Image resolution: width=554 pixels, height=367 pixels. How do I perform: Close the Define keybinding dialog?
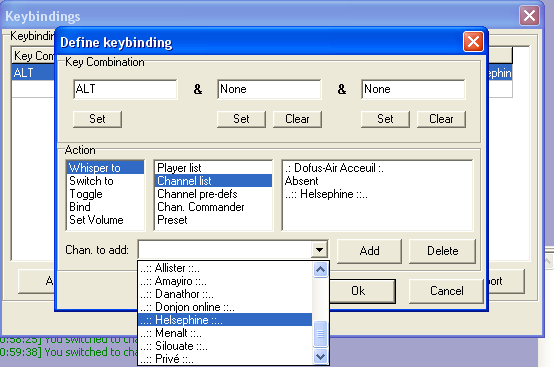(x=473, y=42)
